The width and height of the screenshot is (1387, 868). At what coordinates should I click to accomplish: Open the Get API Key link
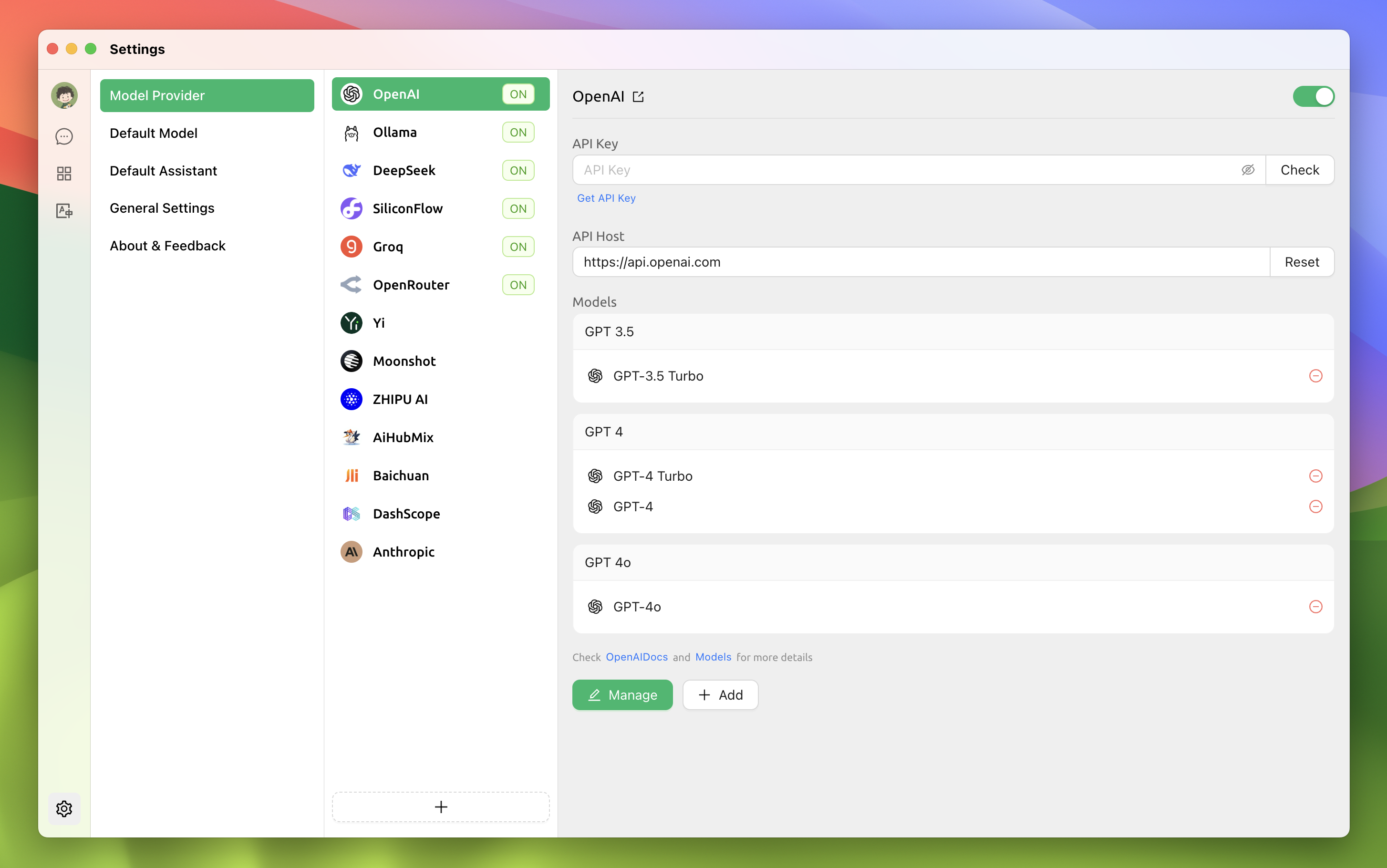click(x=606, y=198)
